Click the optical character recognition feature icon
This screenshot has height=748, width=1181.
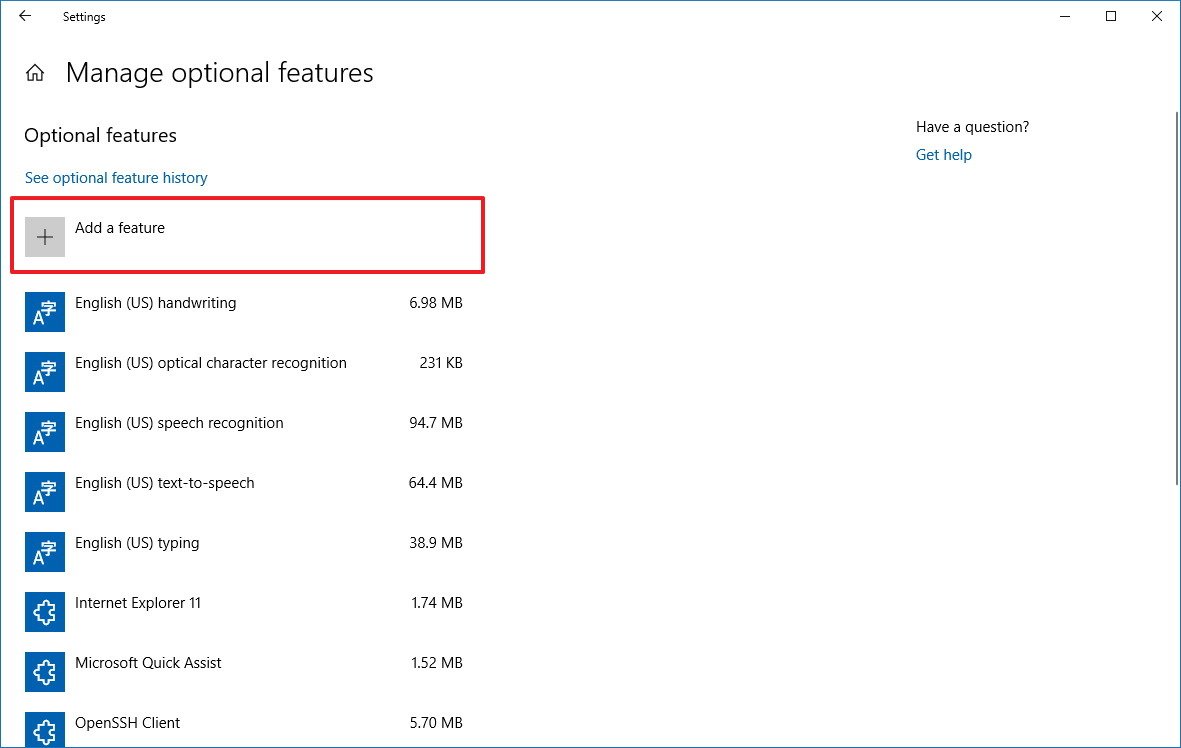pyautogui.click(x=45, y=372)
